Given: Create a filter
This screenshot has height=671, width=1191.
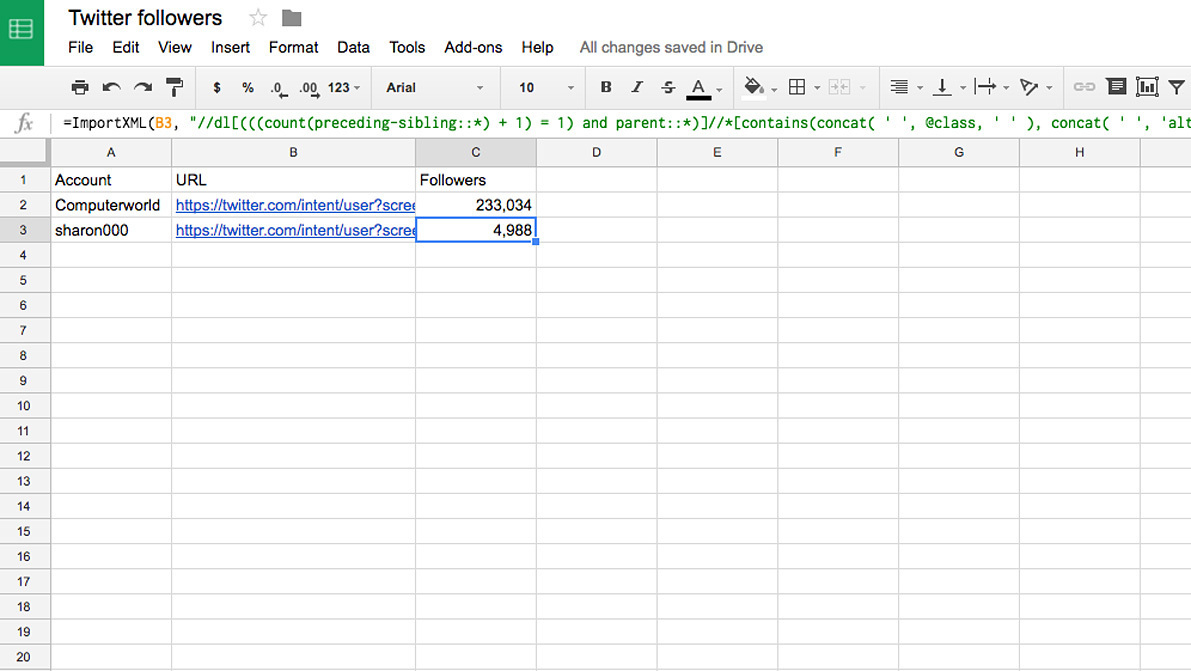Looking at the screenshot, I should pyautogui.click(x=1178, y=88).
